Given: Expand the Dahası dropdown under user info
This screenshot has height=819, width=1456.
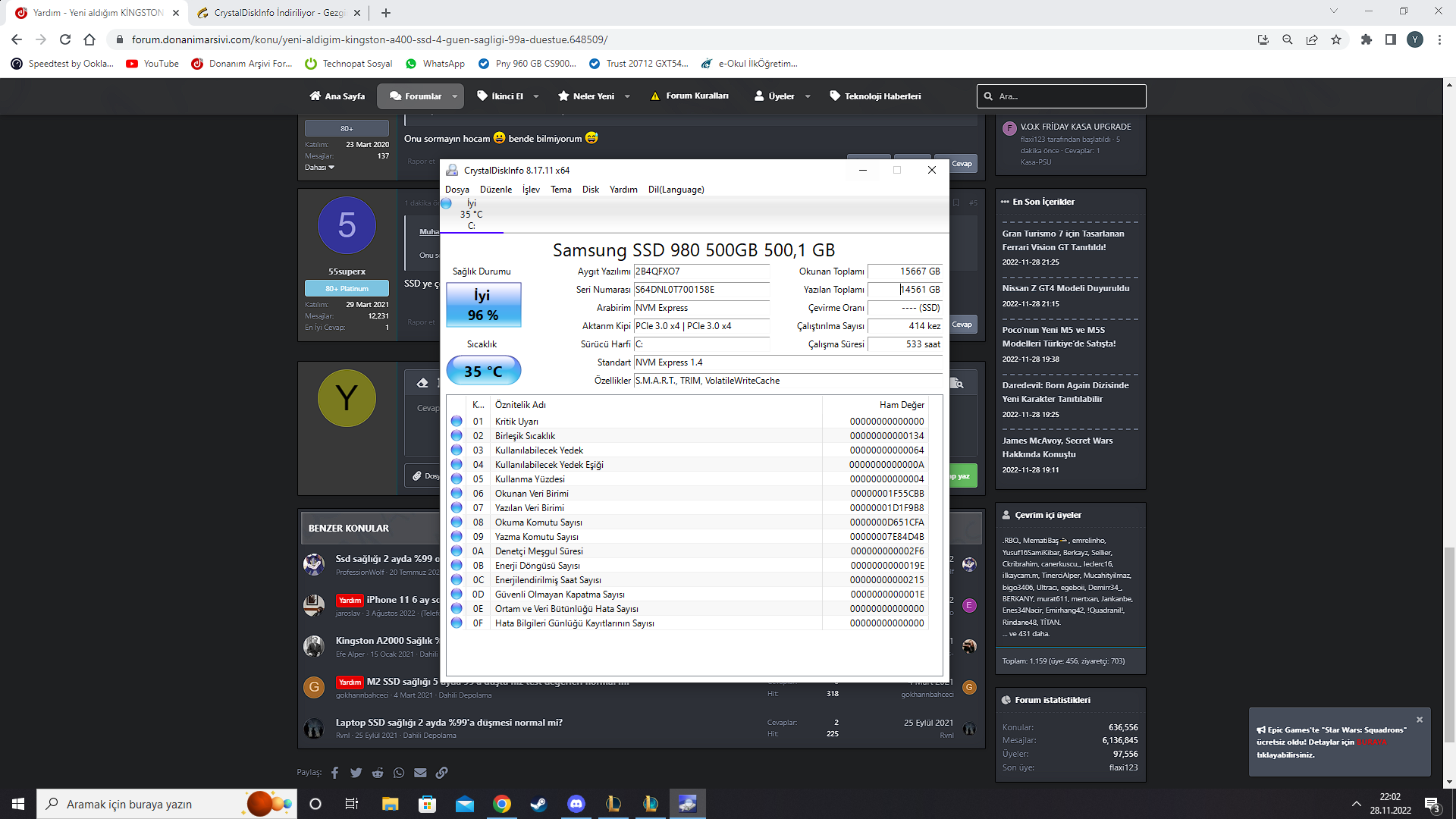Looking at the screenshot, I should pyautogui.click(x=319, y=168).
